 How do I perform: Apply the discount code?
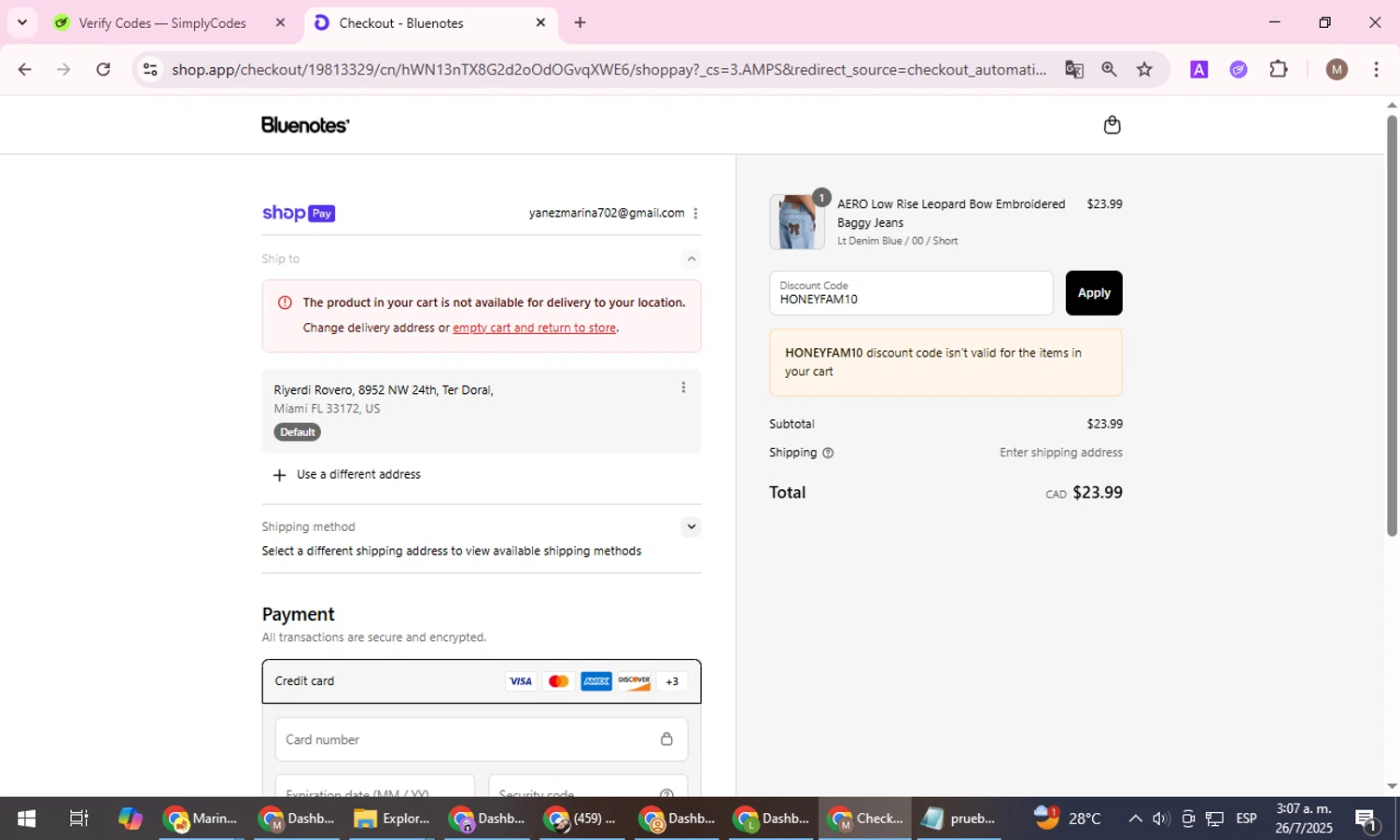(x=1094, y=293)
